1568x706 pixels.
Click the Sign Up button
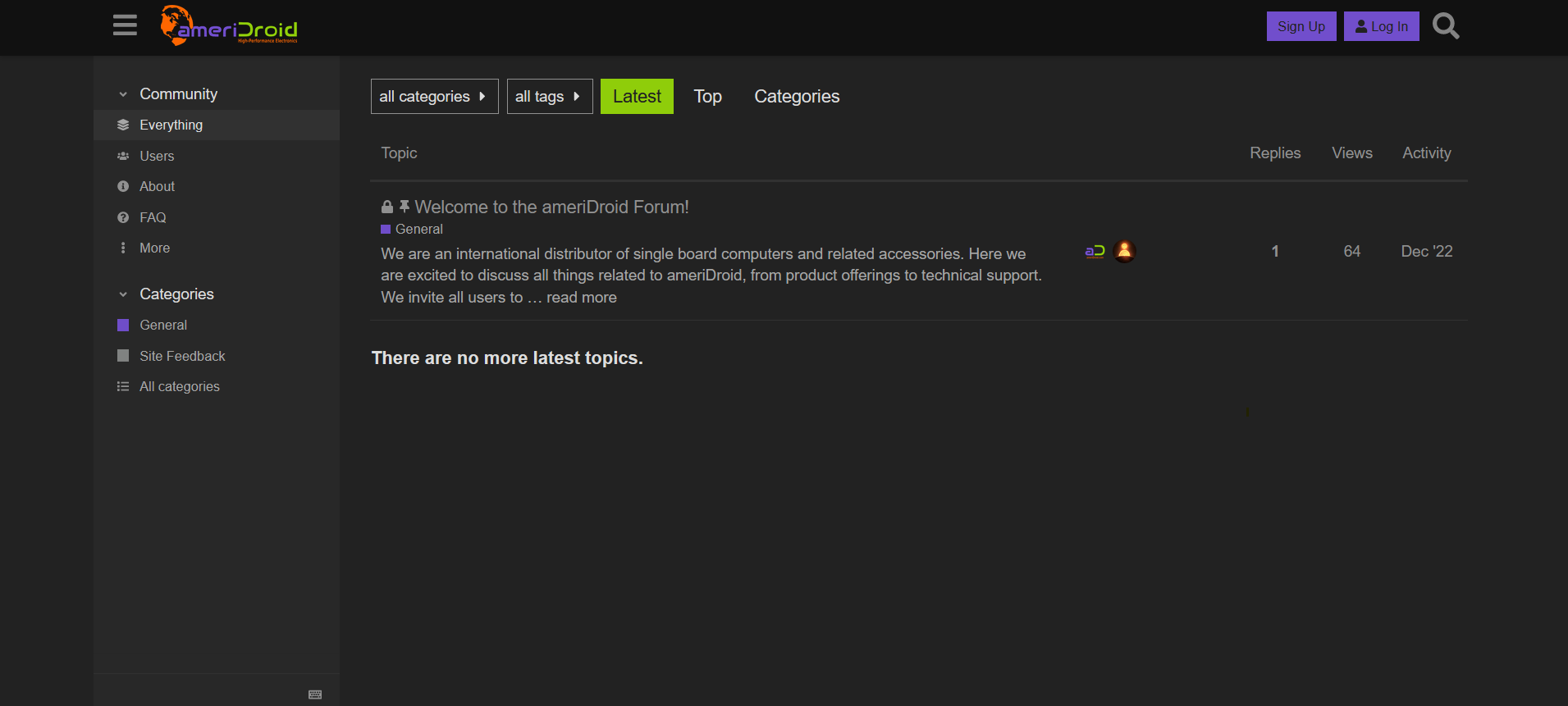pos(1301,26)
